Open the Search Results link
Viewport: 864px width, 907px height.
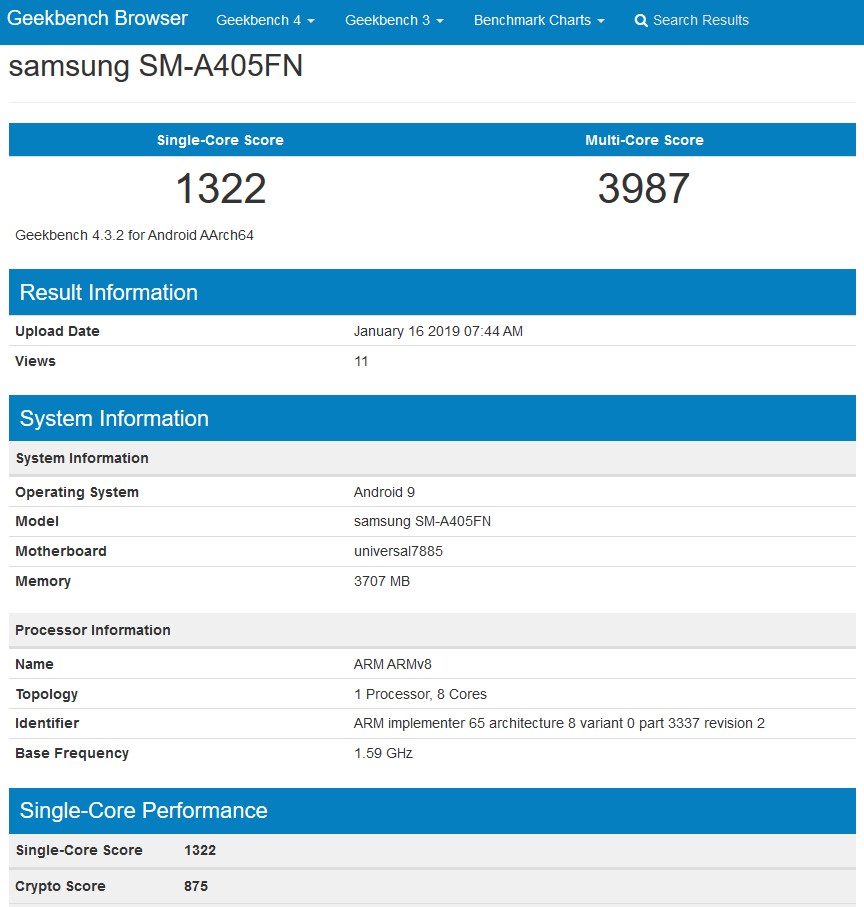pyautogui.click(x=700, y=20)
